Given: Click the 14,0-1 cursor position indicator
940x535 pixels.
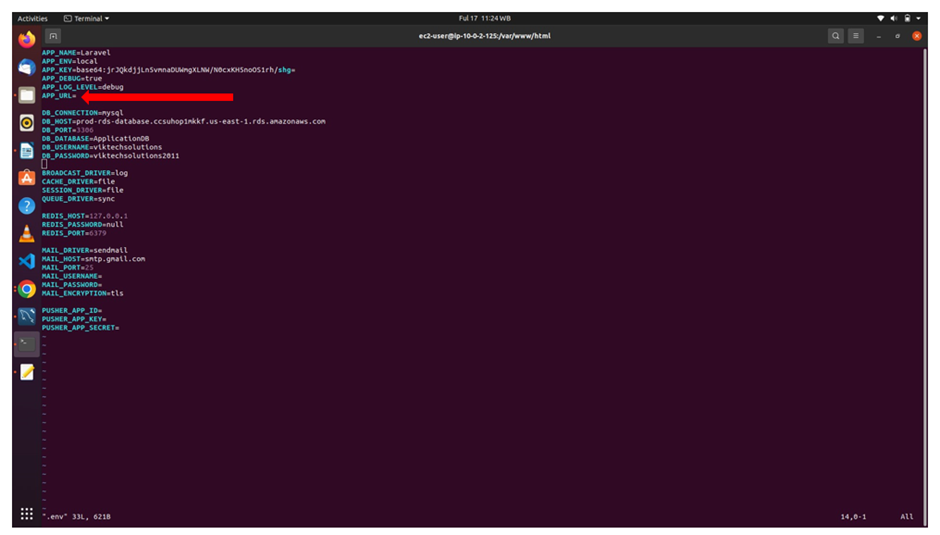Looking at the screenshot, I should coord(854,516).
